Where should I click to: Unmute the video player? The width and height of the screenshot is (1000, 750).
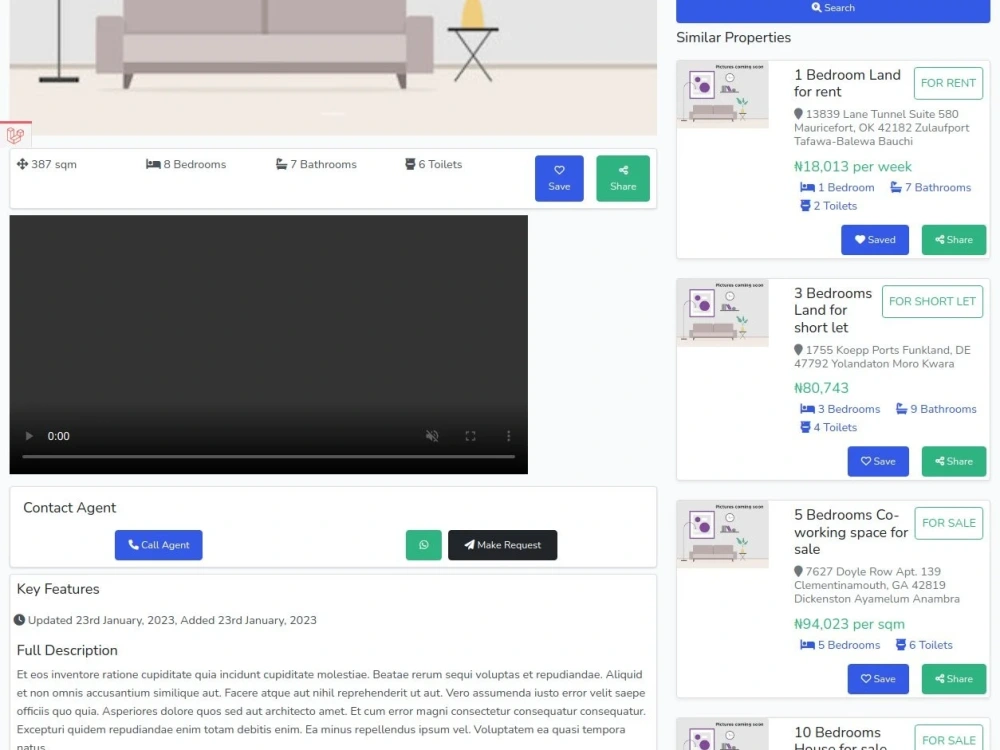coord(432,436)
